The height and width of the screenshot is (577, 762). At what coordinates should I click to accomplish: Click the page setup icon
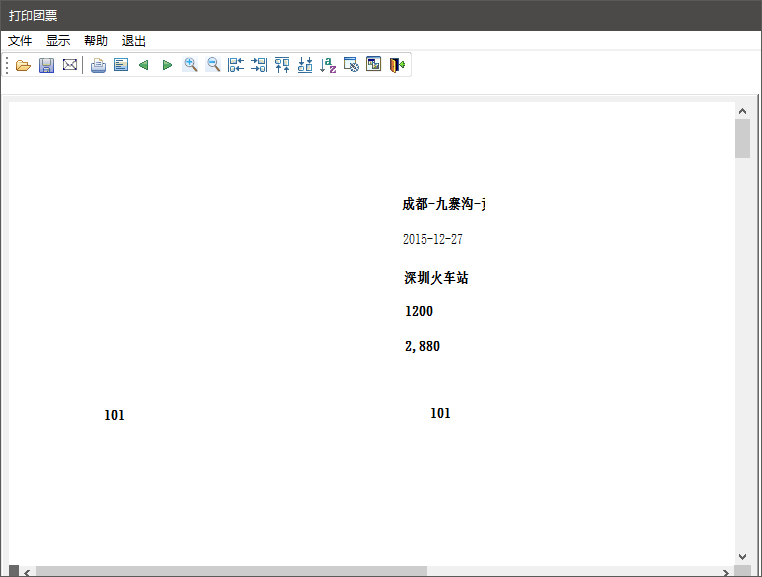(x=121, y=65)
